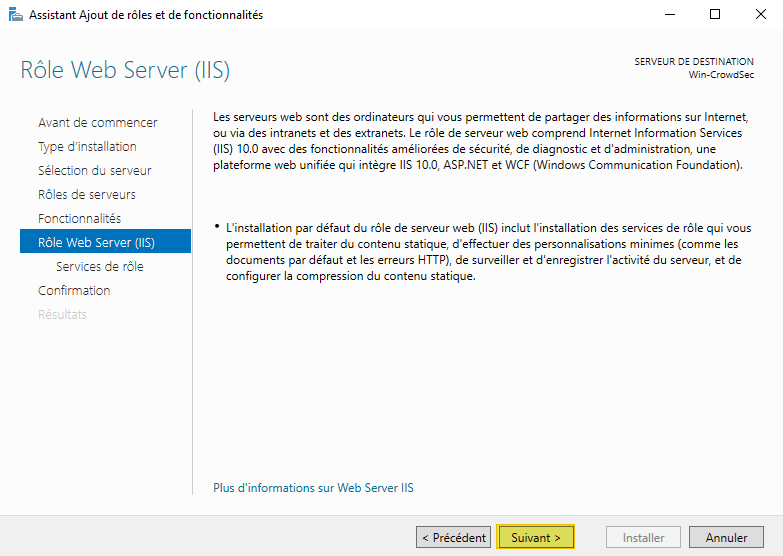The image size is (783, 556).
Task: Open the Plus d'informations sur Web Server IIS link
Action: tap(313, 488)
